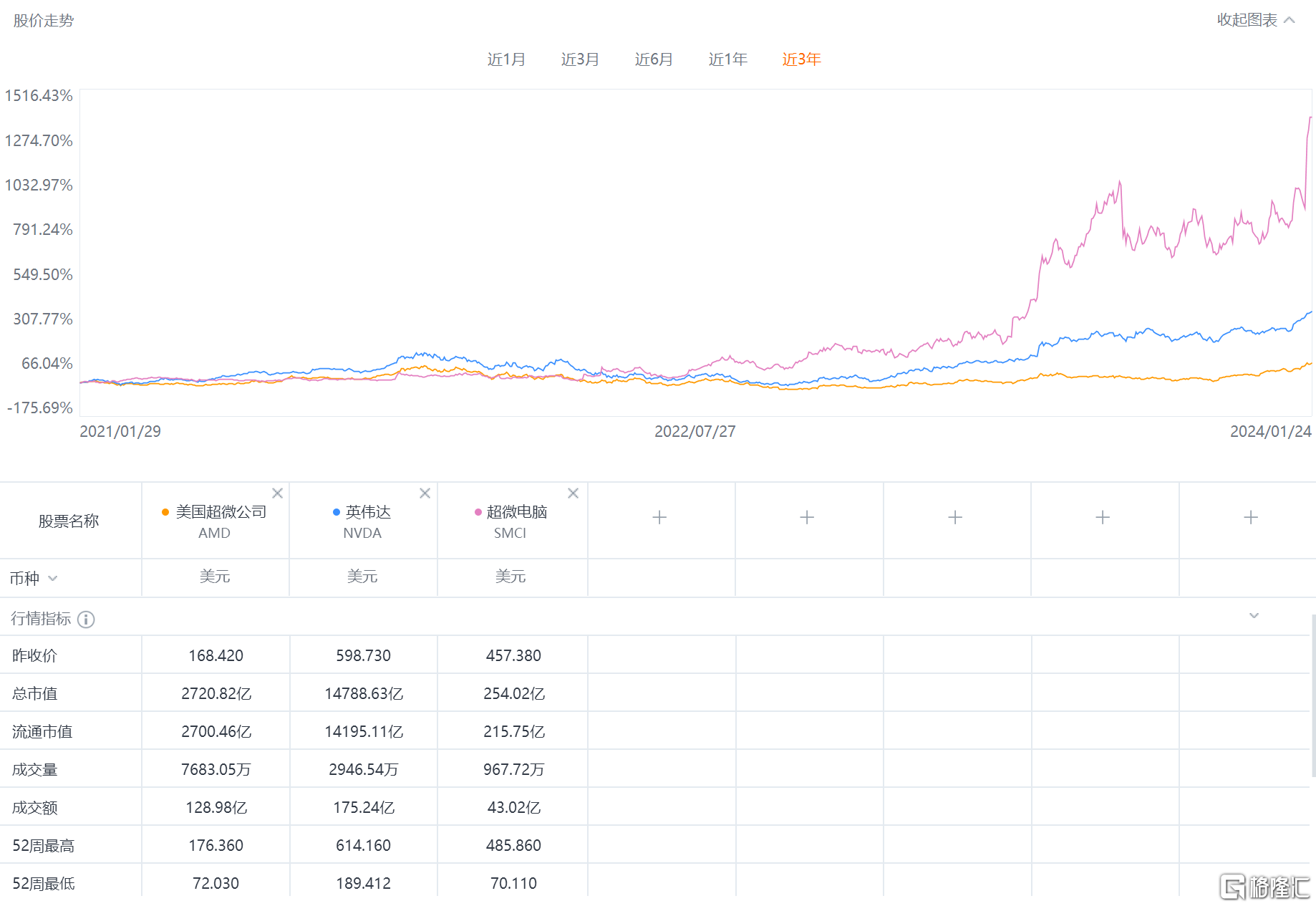The width and height of the screenshot is (1316, 906).
Task: Remove 超微电脑 SMCI from the comparison
Action: [x=573, y=493]
